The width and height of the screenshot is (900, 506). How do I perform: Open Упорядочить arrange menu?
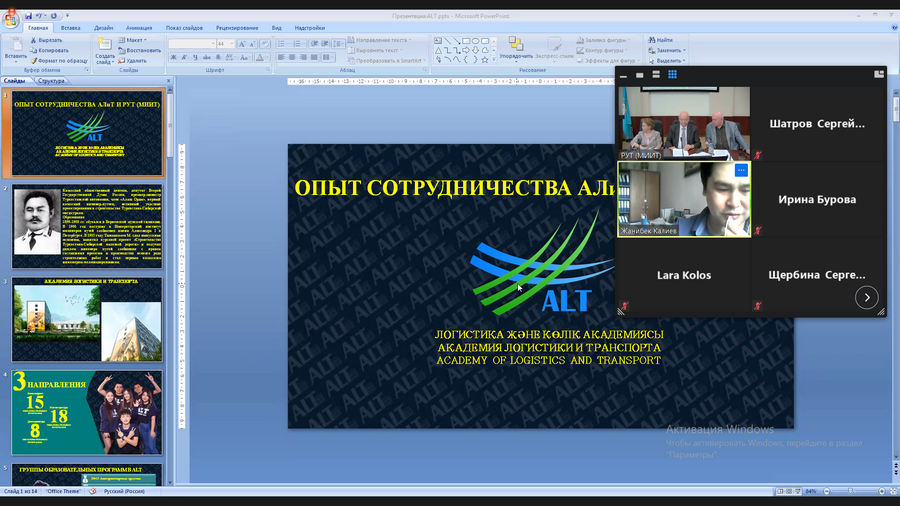515,48
